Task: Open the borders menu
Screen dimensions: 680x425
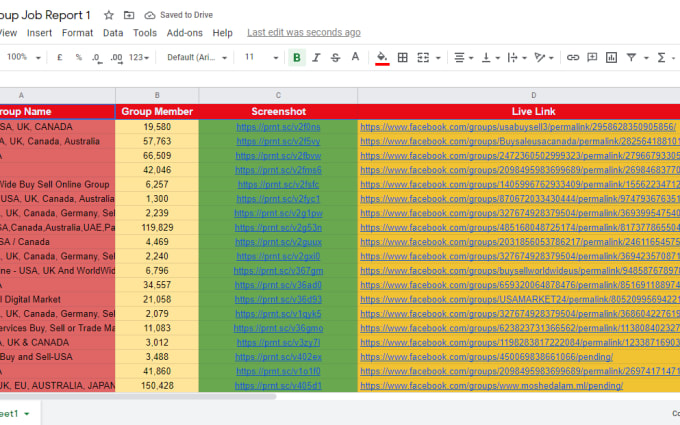Action: coord(402,57)
